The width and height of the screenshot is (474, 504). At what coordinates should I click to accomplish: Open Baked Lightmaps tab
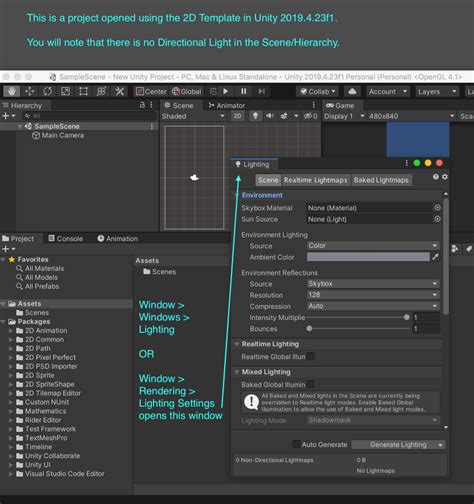click(381, 180)
